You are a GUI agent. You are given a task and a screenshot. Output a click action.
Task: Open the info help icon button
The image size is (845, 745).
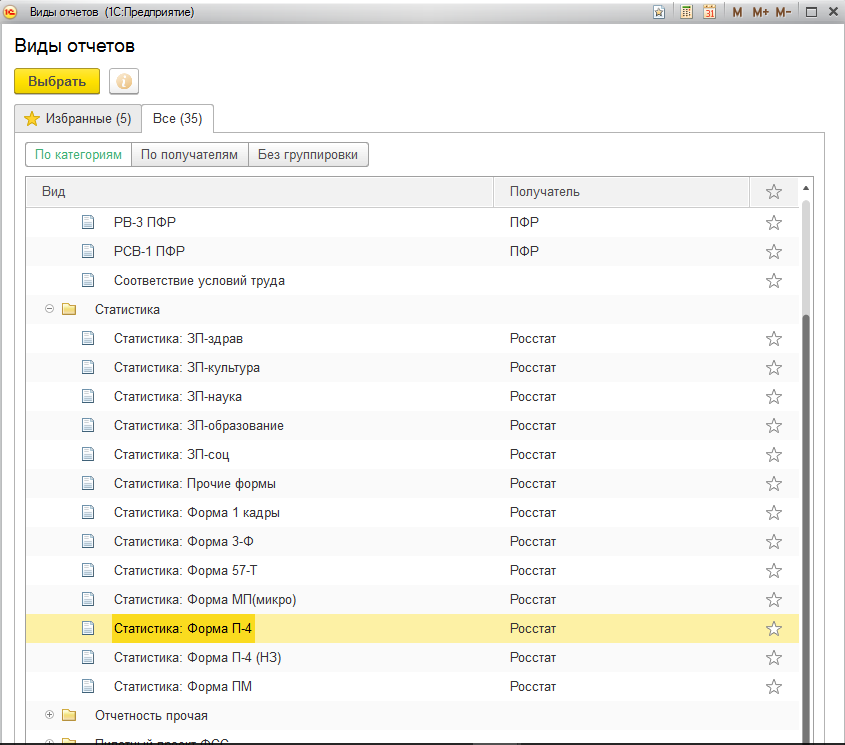tap(124, 81)
